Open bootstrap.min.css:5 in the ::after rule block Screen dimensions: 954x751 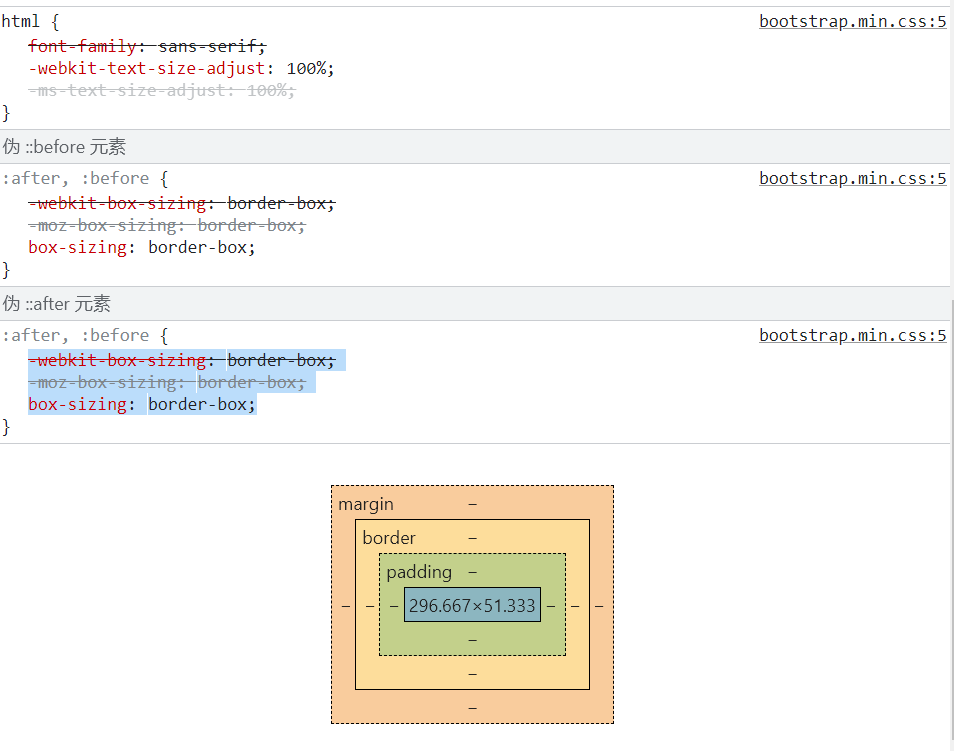[x=852, y=335]
